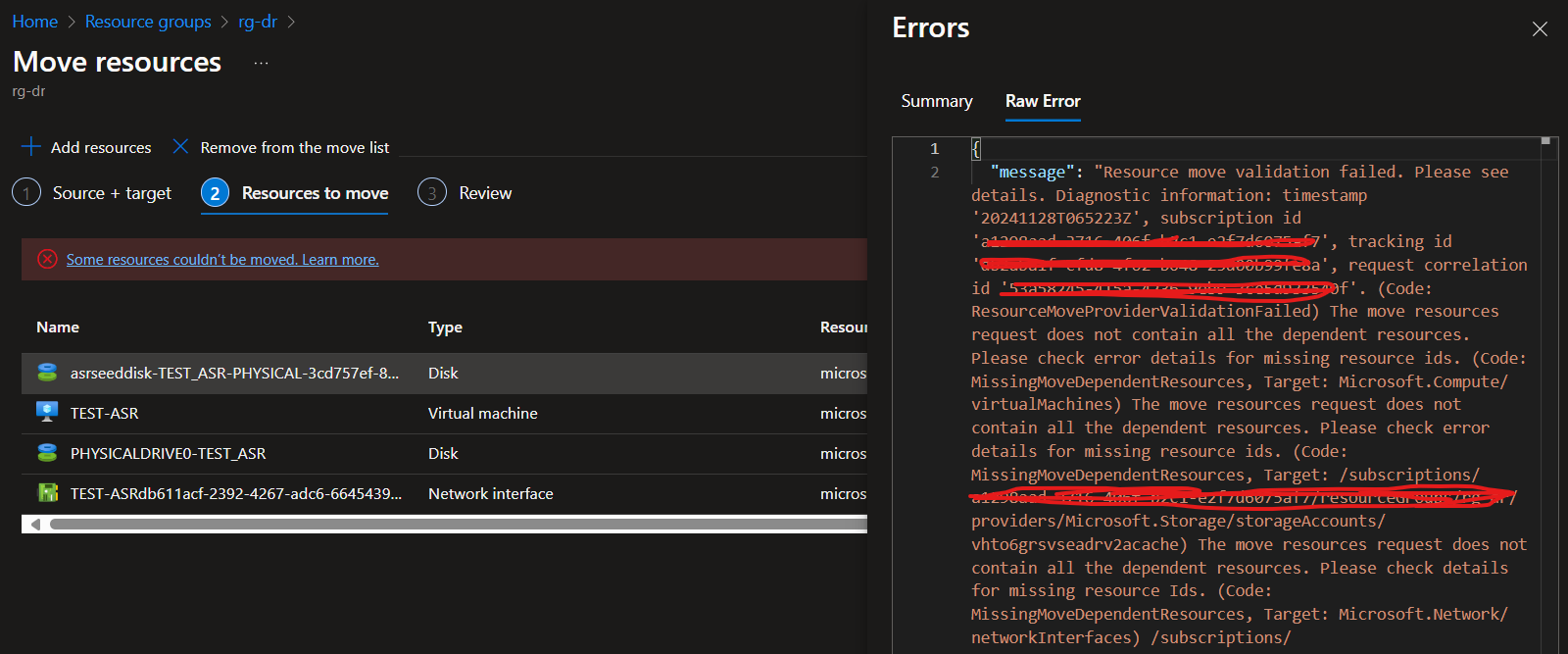Click the Resource column header
1568x654 pixels.
[x=844, y=327]
